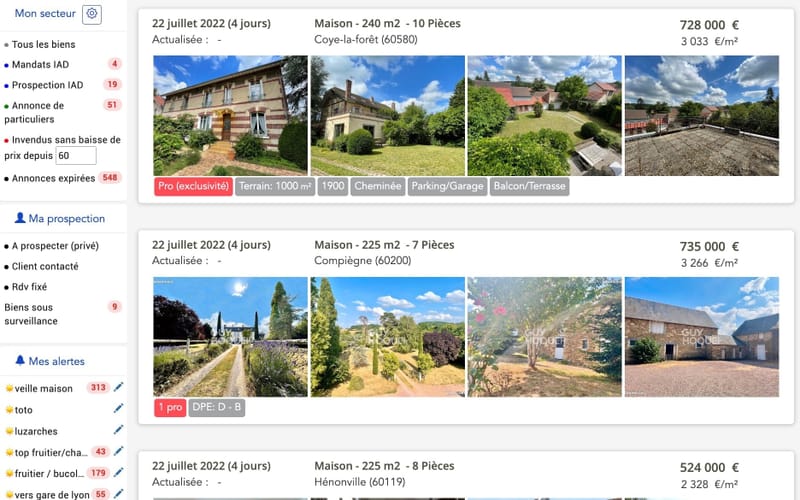Select the Tous les biens filter

coord(43,44)
